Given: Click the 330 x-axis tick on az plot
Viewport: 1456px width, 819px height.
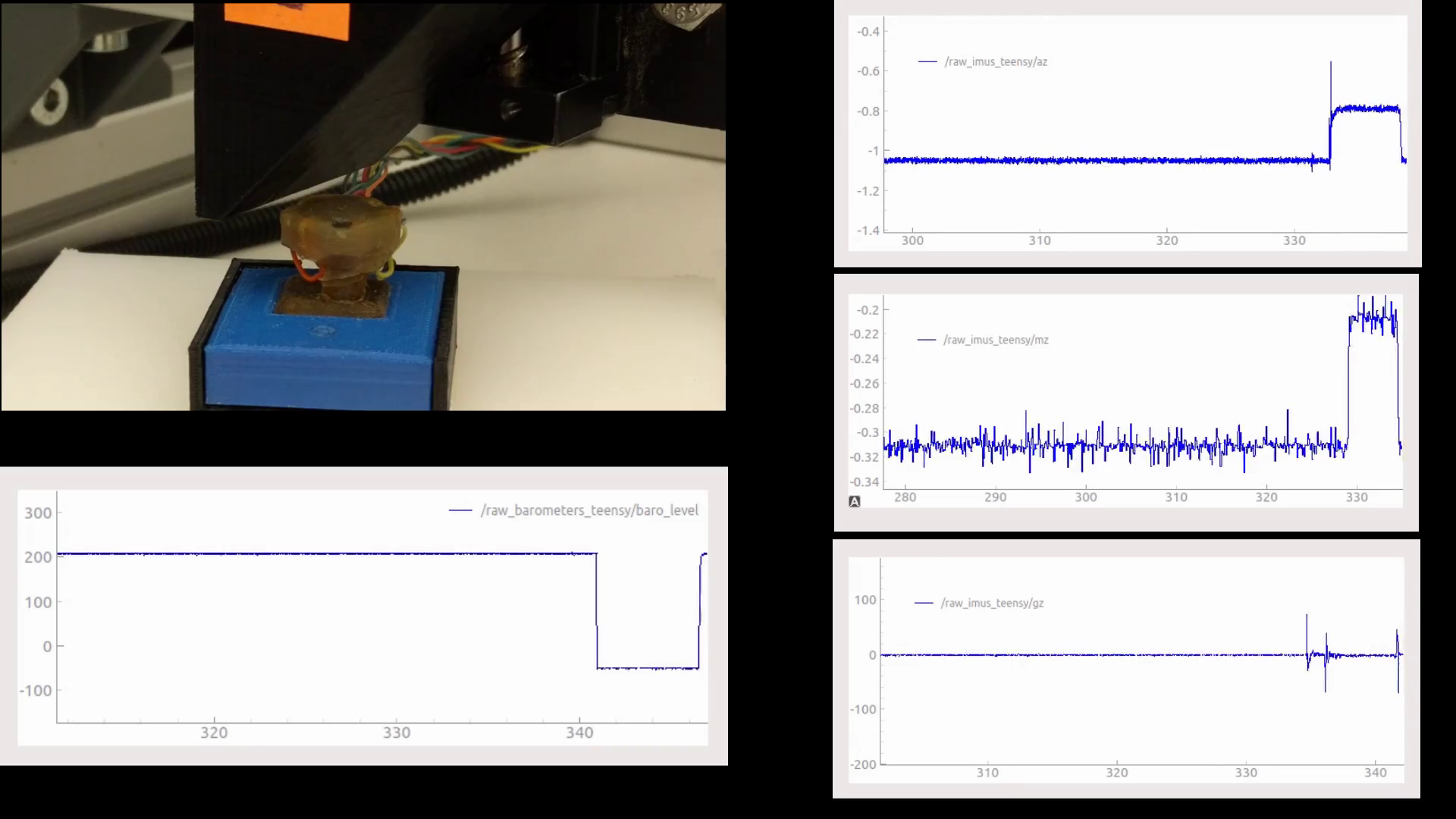Looking at the screenshot, I should click(1294, 240).
